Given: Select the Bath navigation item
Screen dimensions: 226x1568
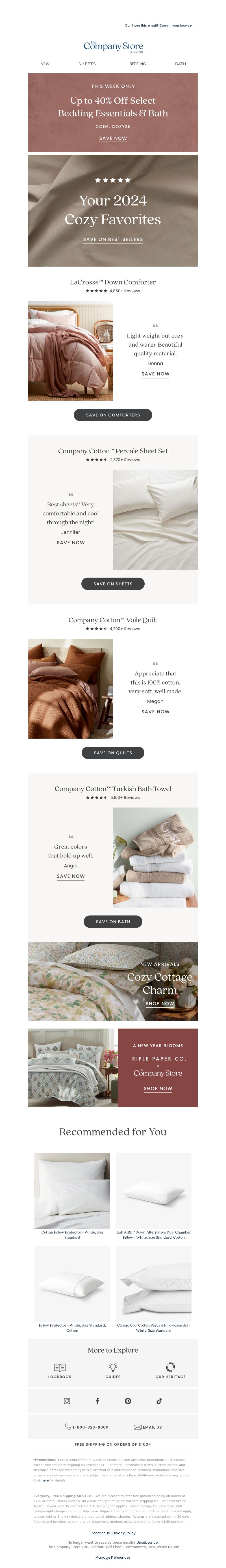Looking at the screenshot, I should tap(181, 64).
